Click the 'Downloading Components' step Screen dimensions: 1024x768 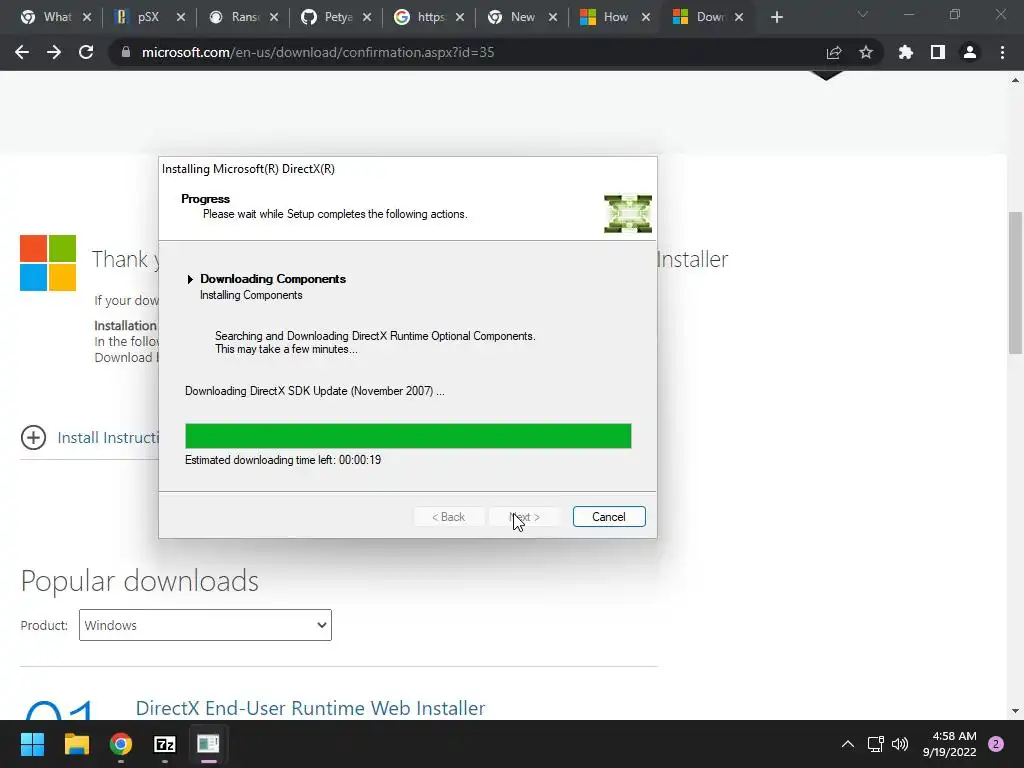[273, 279]
